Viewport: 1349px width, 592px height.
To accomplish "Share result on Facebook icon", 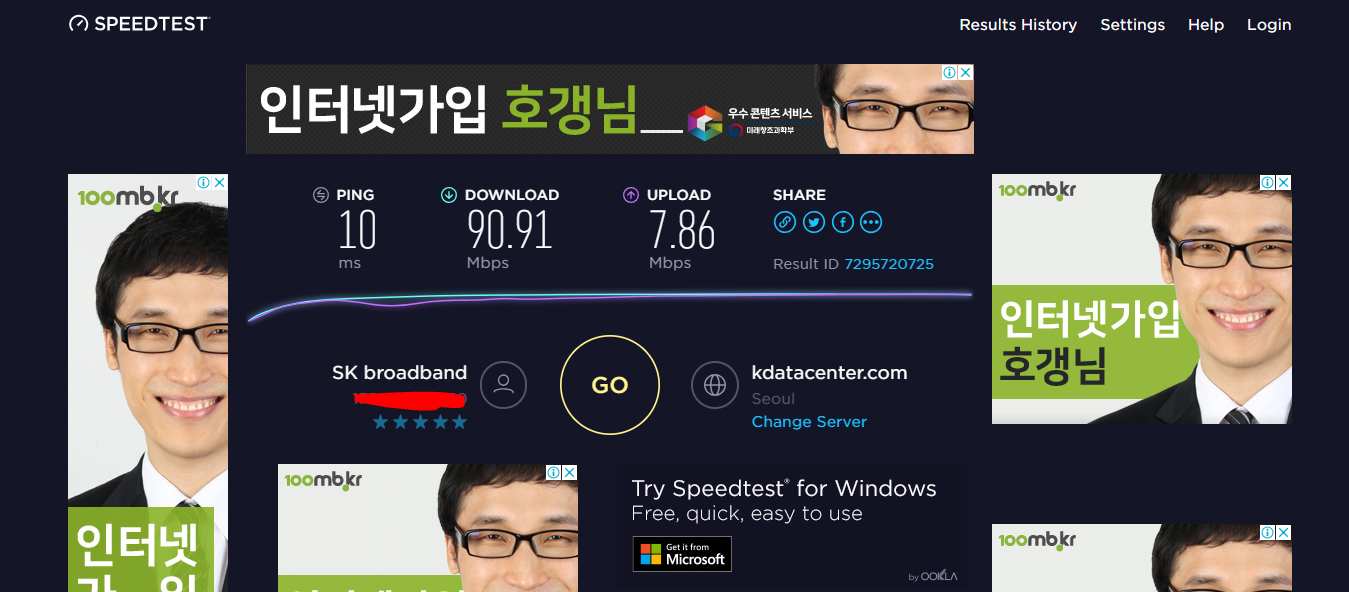I will 843,222.
